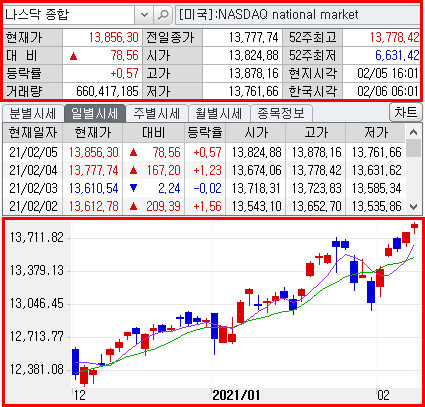This screenshot has height=407, width=425.
Task: Click the 등락율 column header
Action: click(x=205, y=133)
